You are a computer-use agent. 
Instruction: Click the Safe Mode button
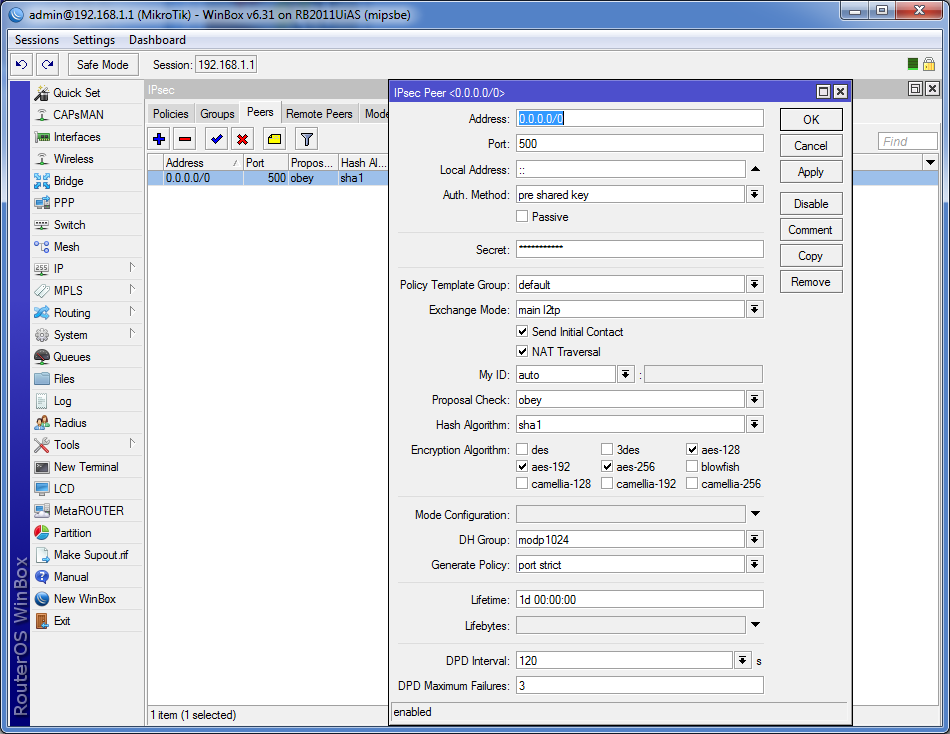(x=103, y=64)
